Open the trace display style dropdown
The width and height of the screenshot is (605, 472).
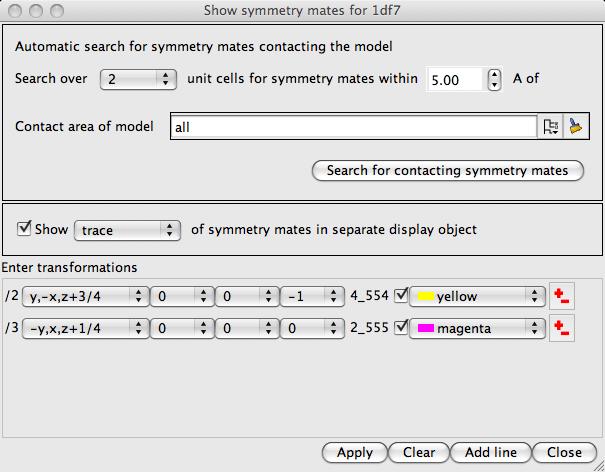[127, 230]
